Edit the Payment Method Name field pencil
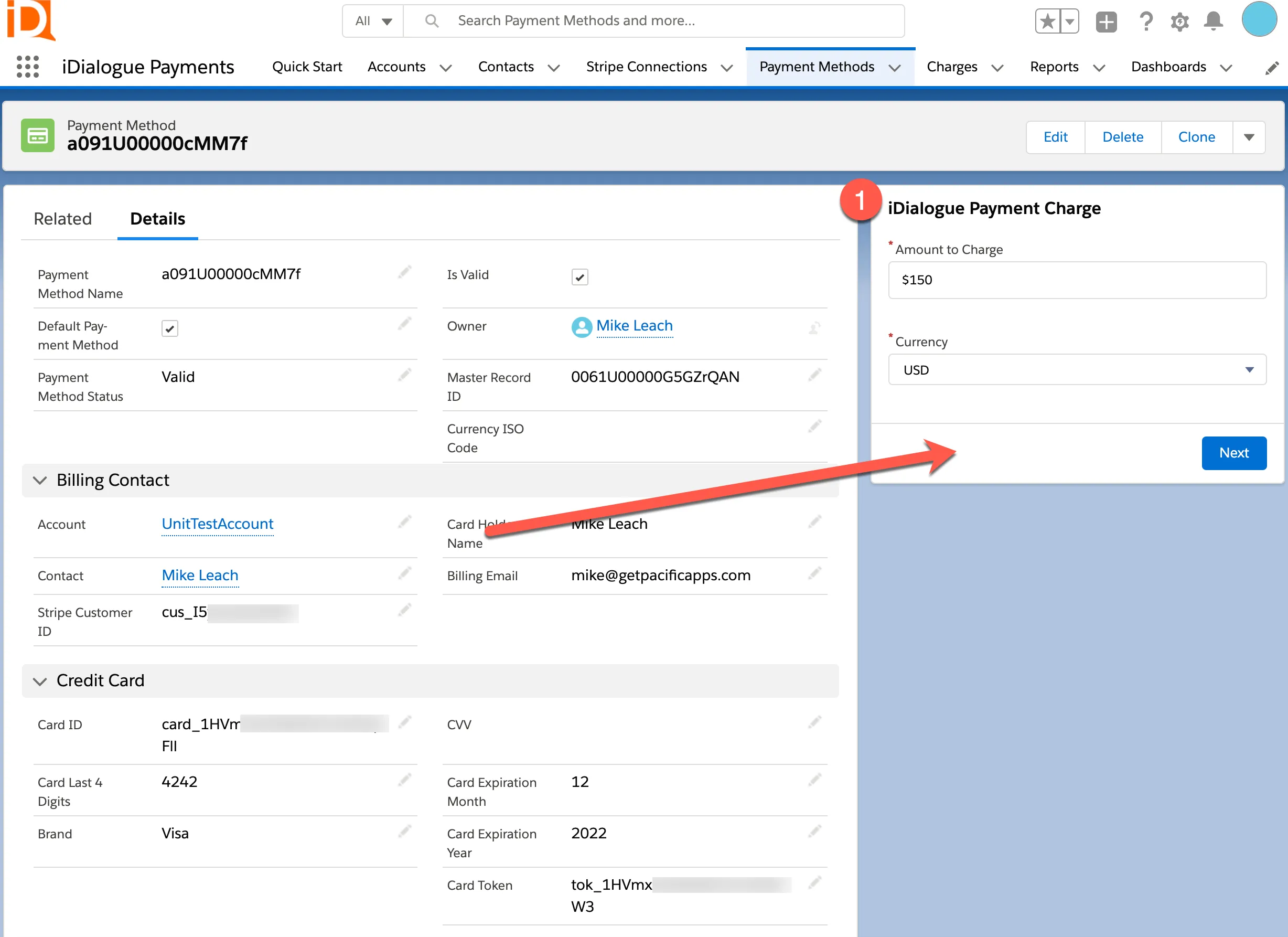 click(x=404, y=272)
